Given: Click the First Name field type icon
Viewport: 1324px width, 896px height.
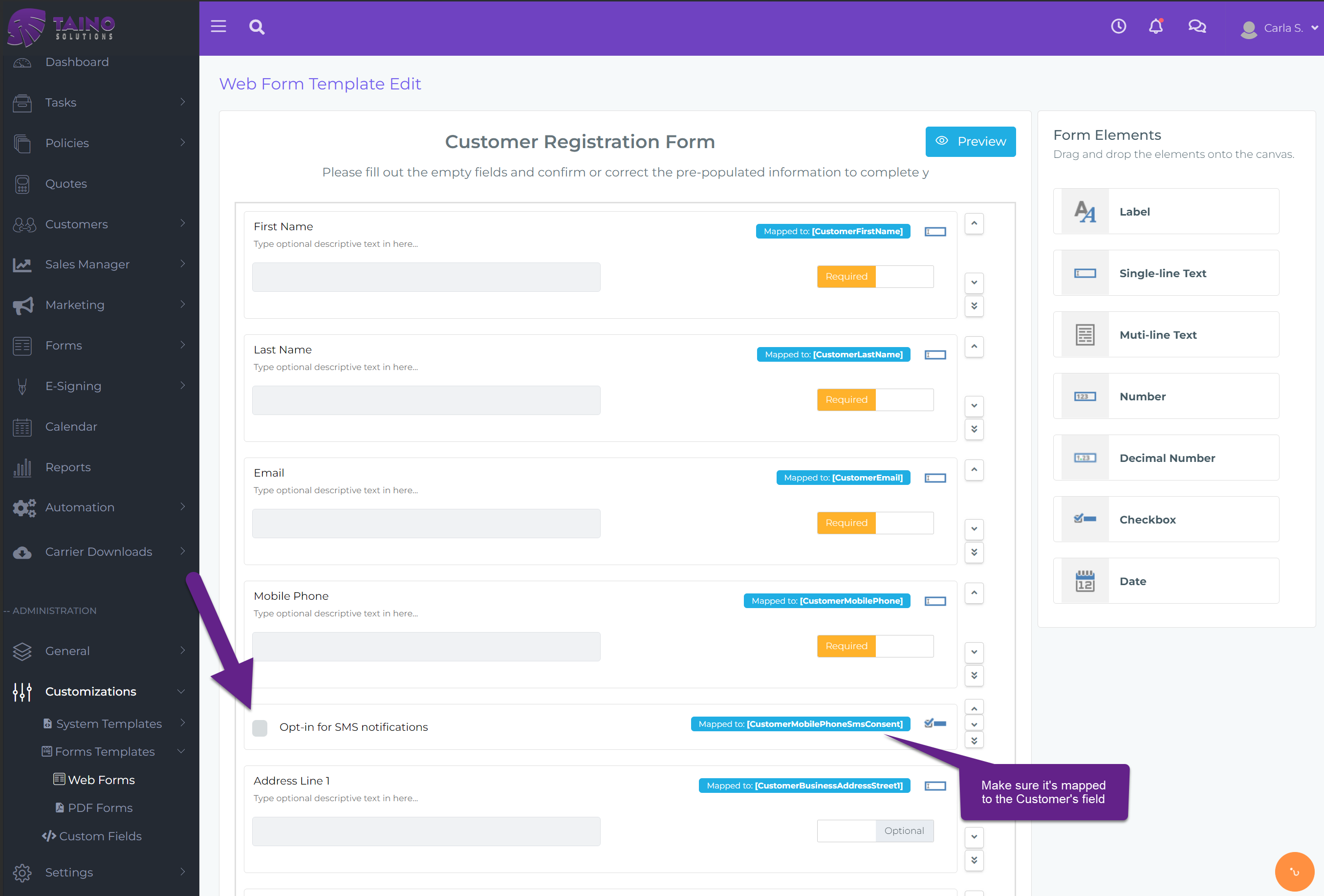Looking at the screenshot, I should point(935,231).
